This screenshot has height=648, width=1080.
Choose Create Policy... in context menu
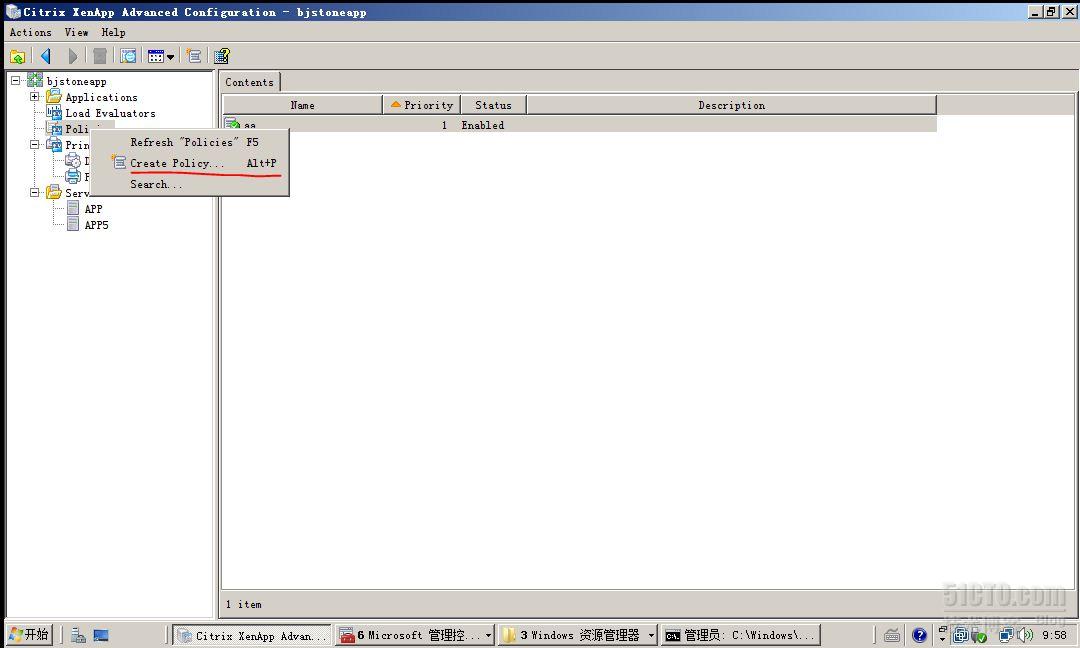(190, 163)
